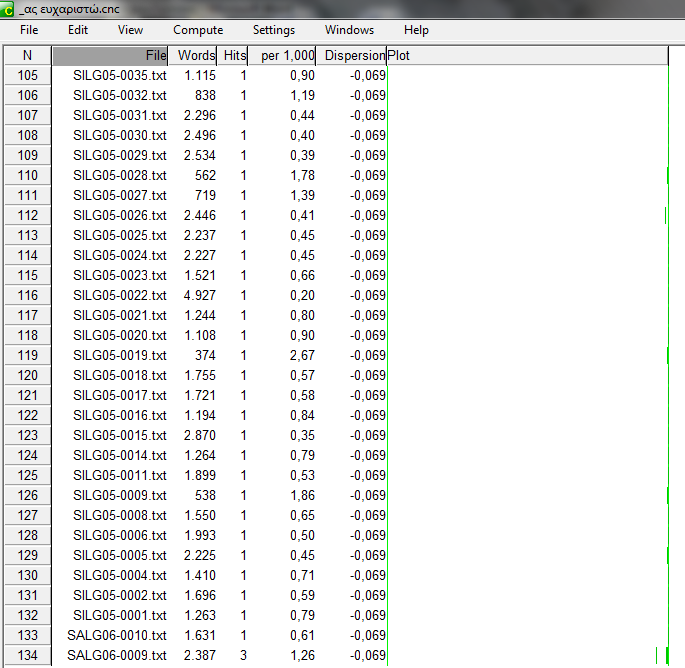Screen dimensions: 685x668
Task: Select file SILG05-0021.txt
Action: [120, 316]
